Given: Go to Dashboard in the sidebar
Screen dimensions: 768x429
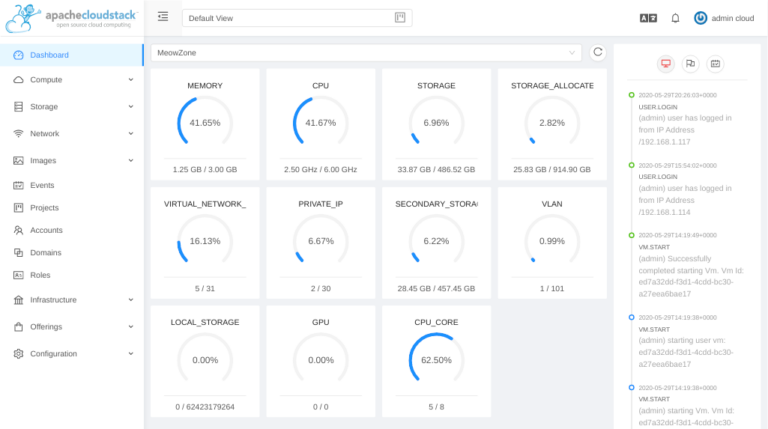Looking at the screenshot, I should 72,55.
